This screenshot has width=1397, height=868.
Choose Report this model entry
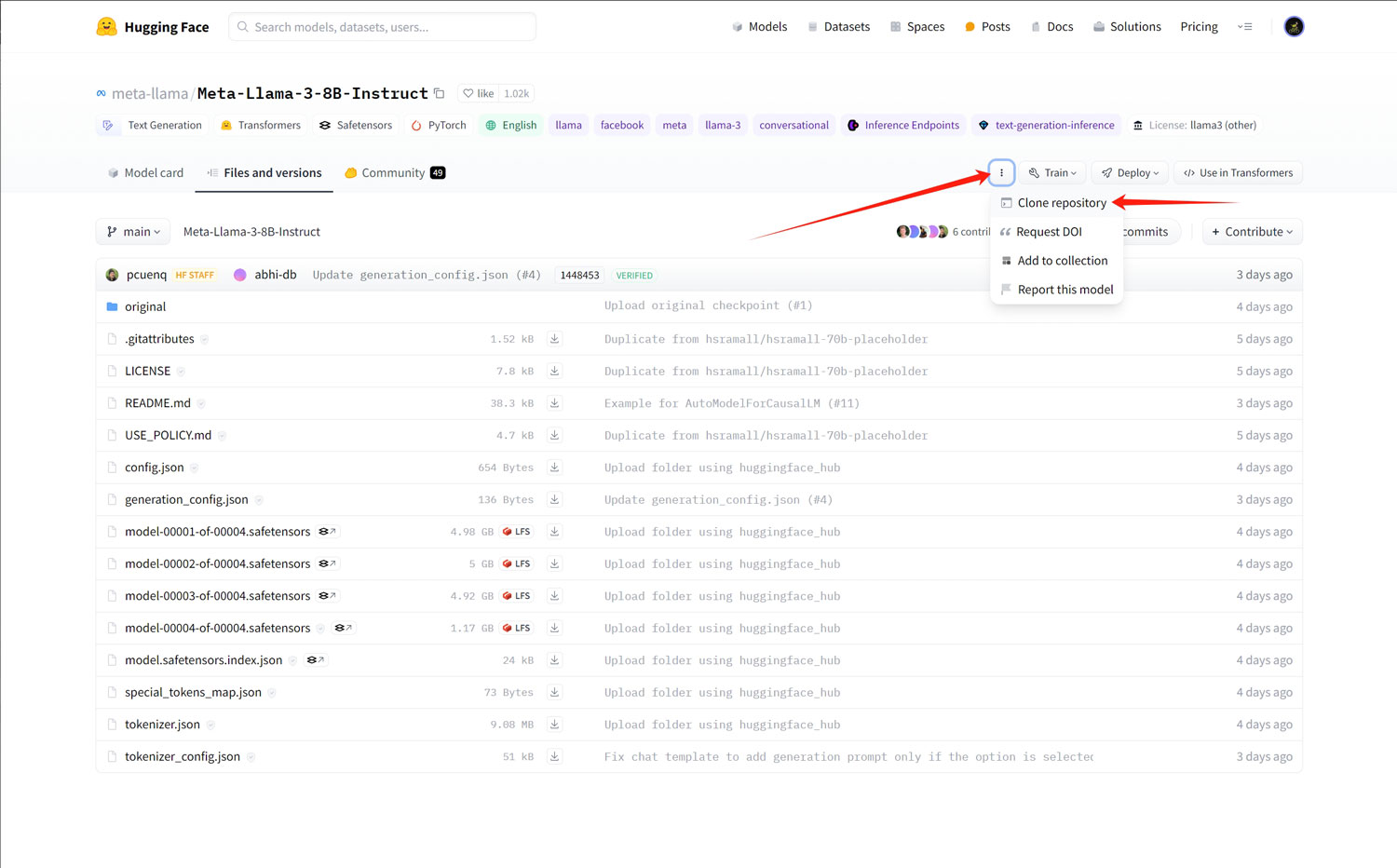[1056, 290]
